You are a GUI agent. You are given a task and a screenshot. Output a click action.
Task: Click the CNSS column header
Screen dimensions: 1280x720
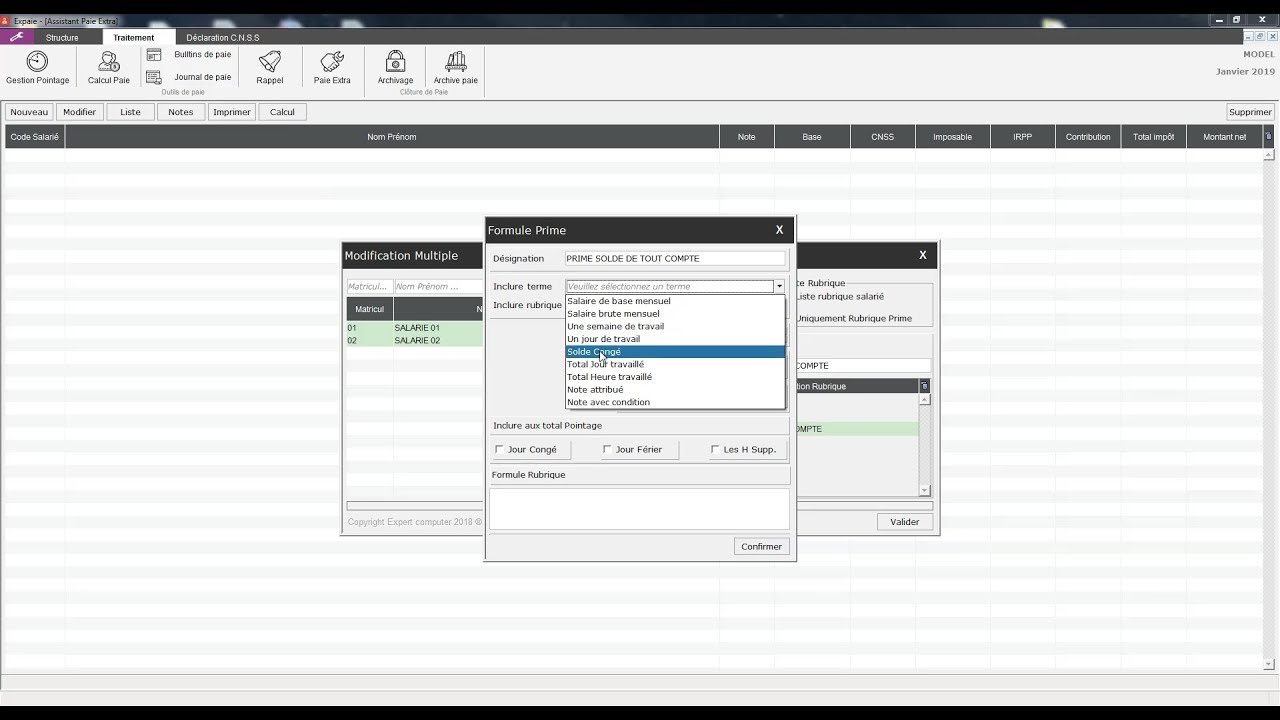click(x=883, y=137)
